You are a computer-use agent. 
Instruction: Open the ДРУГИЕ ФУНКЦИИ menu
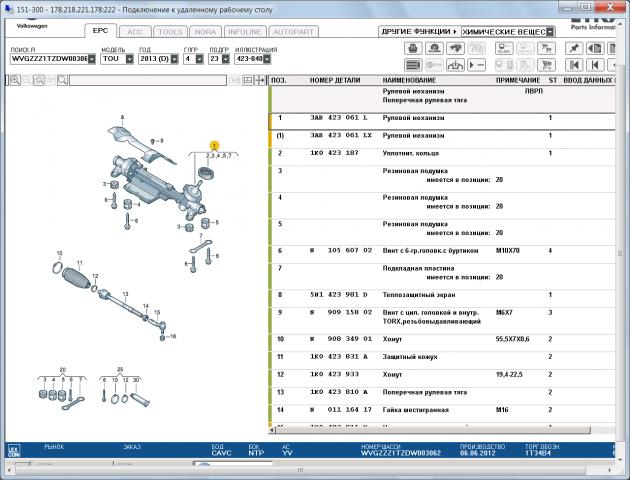[419, 31]
